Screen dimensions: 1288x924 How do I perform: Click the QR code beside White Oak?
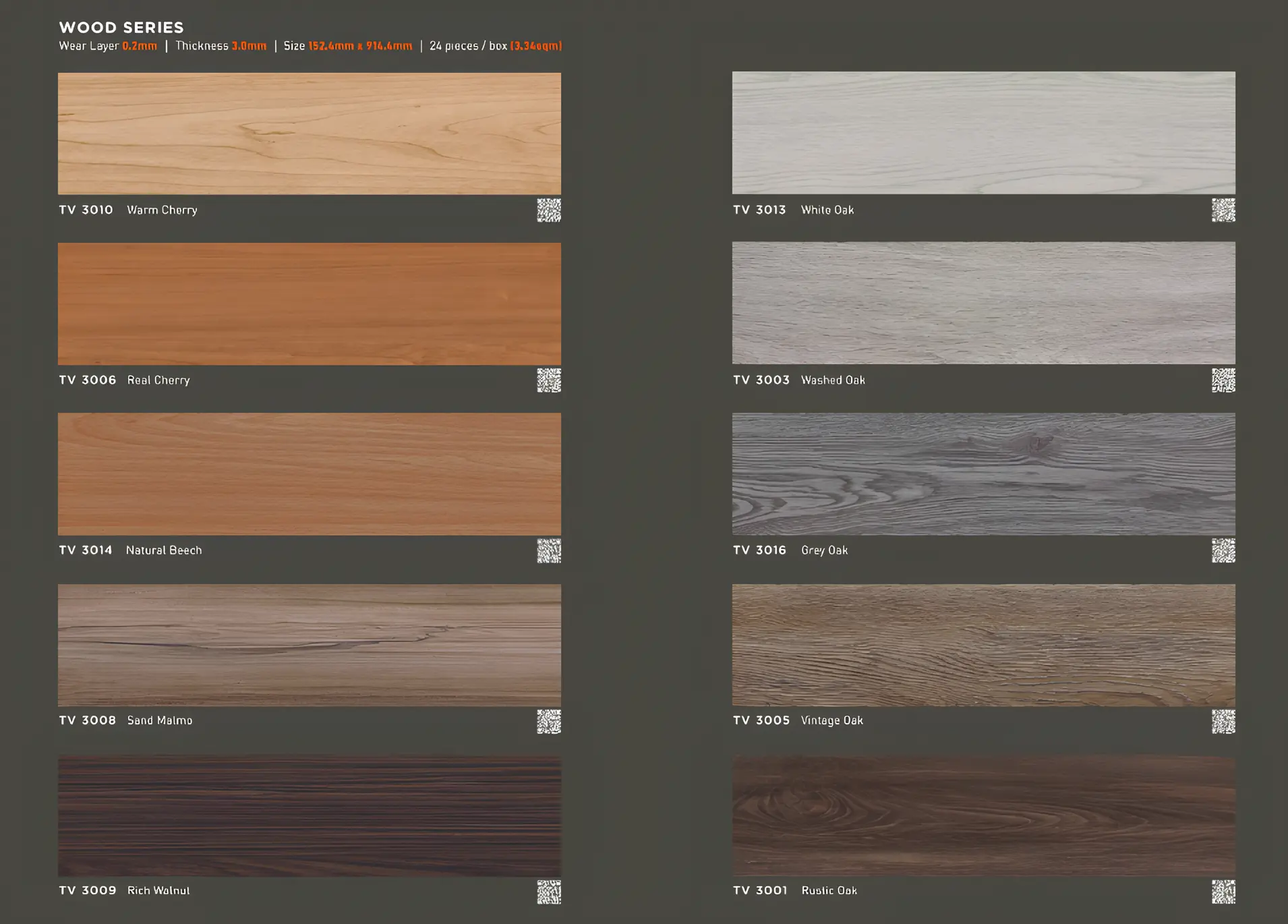(1223, 210)
